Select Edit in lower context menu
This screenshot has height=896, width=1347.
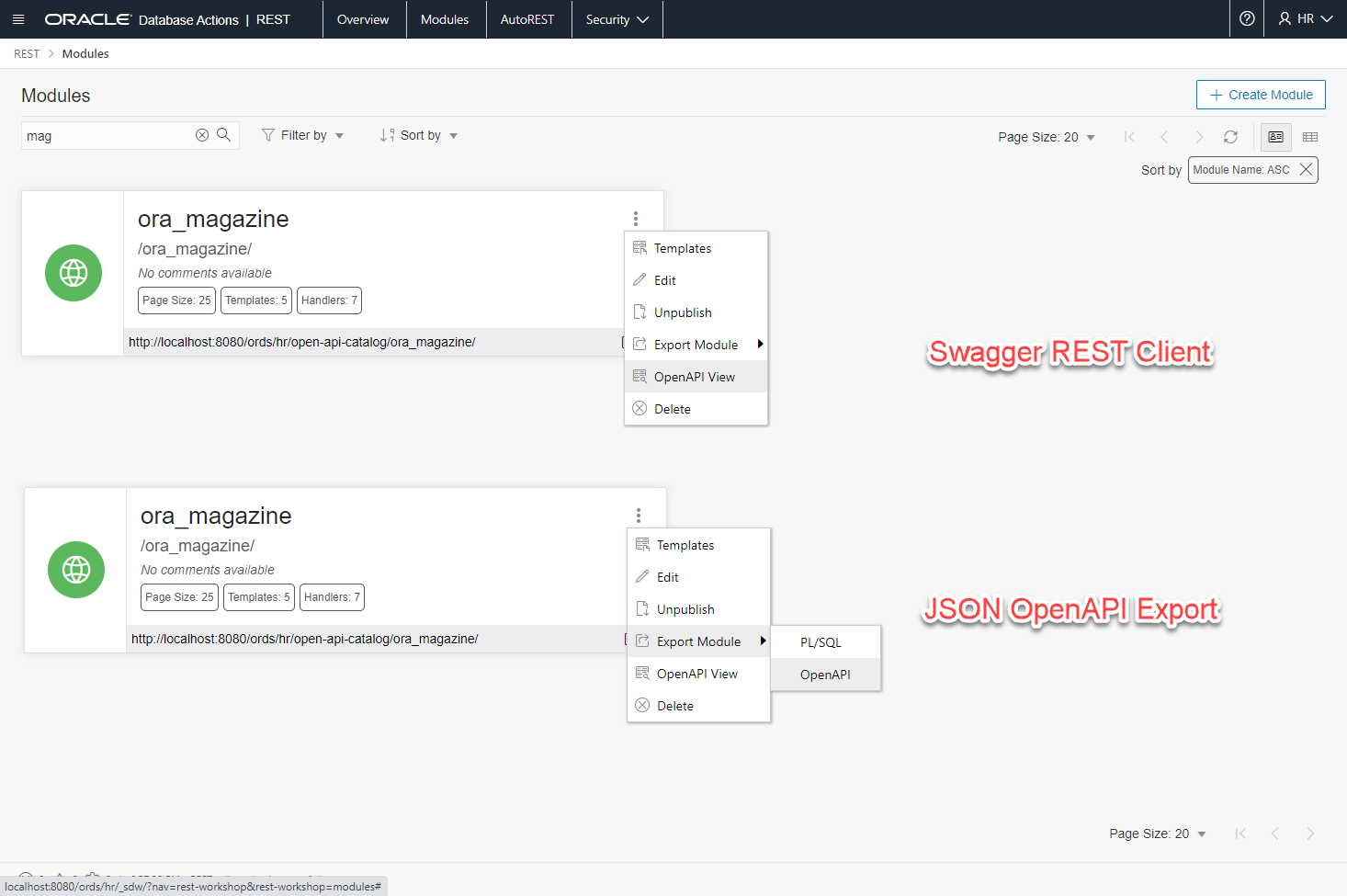[x=699, y=577]
